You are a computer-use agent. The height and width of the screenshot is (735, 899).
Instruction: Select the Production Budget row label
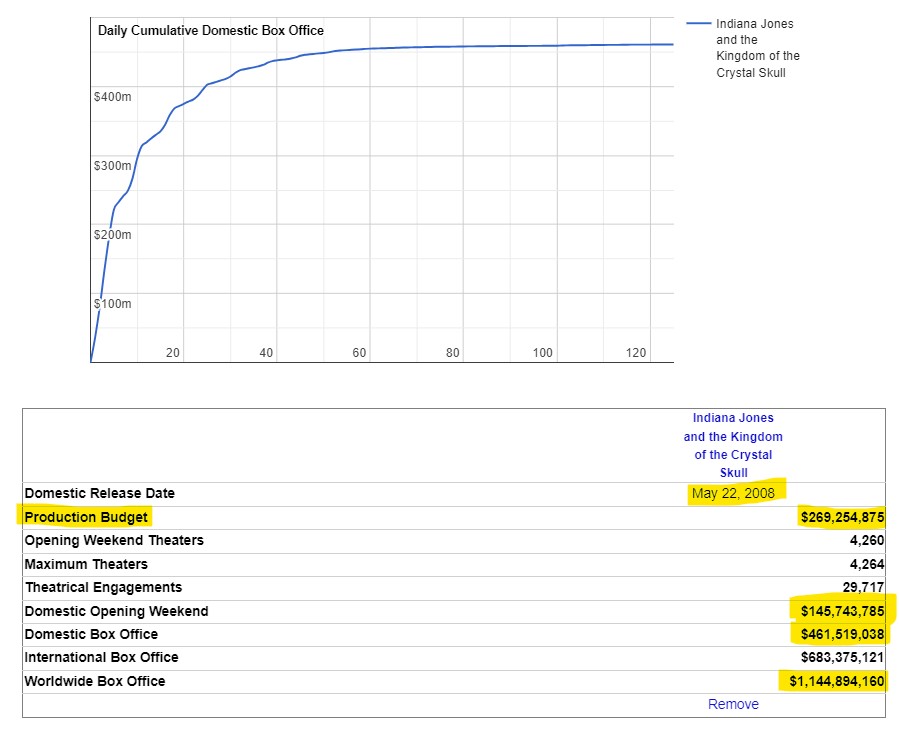[86, 517]
